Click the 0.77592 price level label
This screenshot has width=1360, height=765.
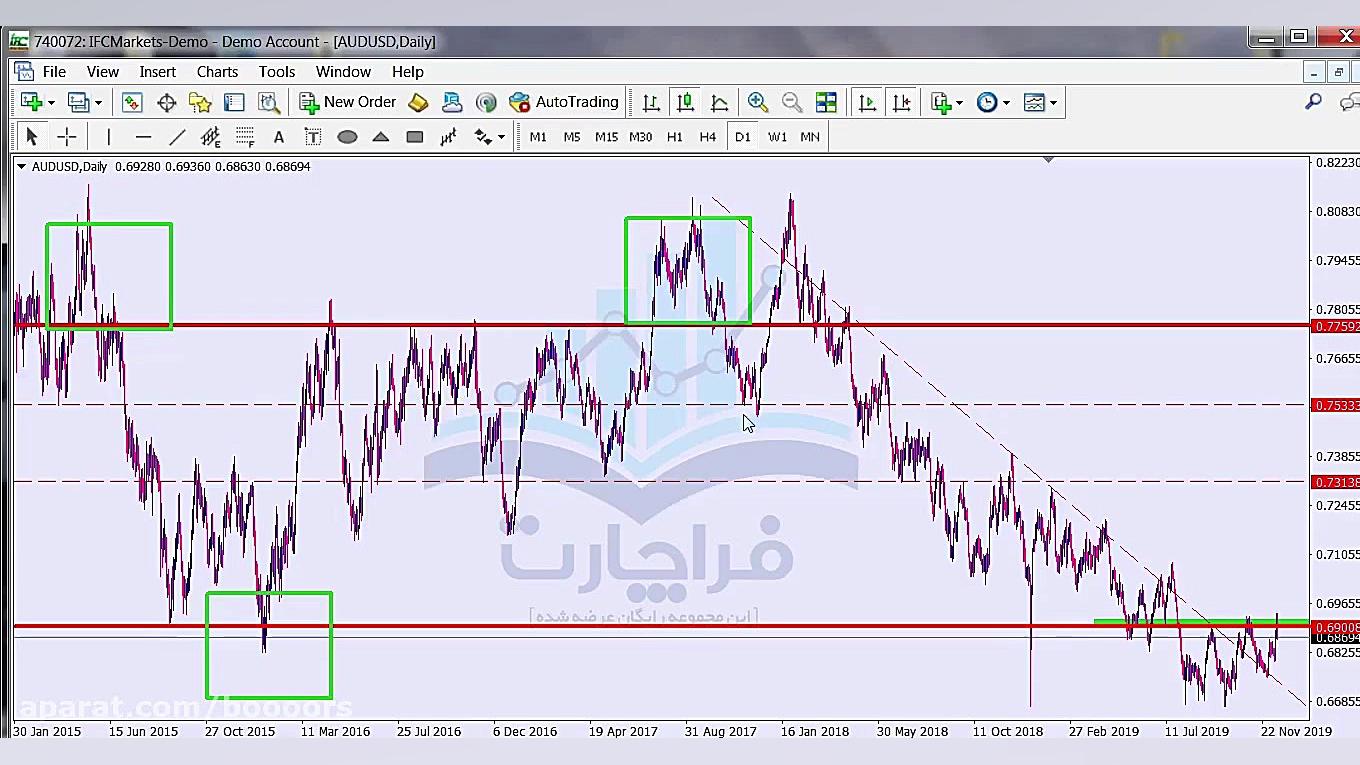(1336, 327)
